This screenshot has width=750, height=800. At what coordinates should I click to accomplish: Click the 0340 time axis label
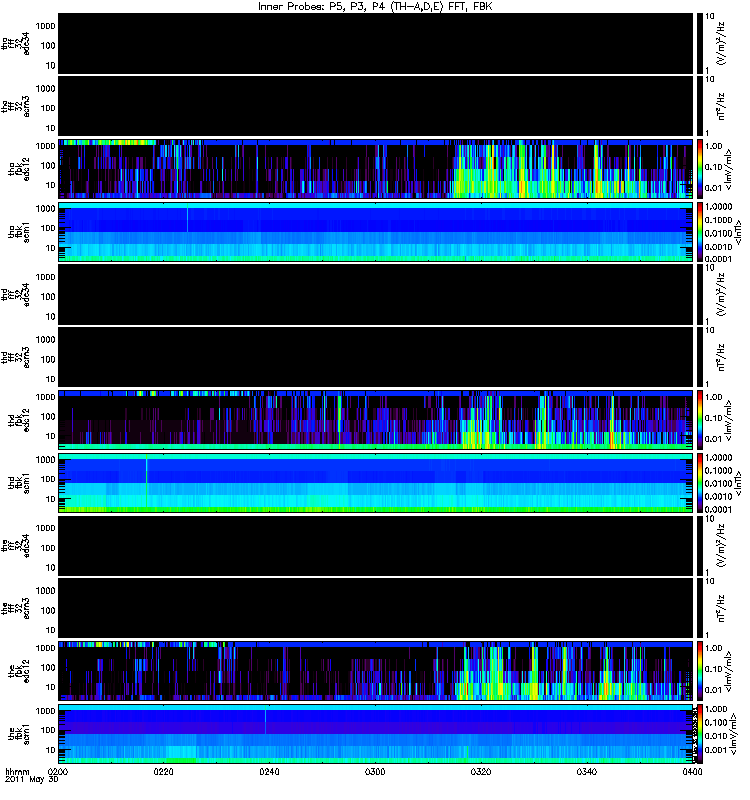click(586, 771)
